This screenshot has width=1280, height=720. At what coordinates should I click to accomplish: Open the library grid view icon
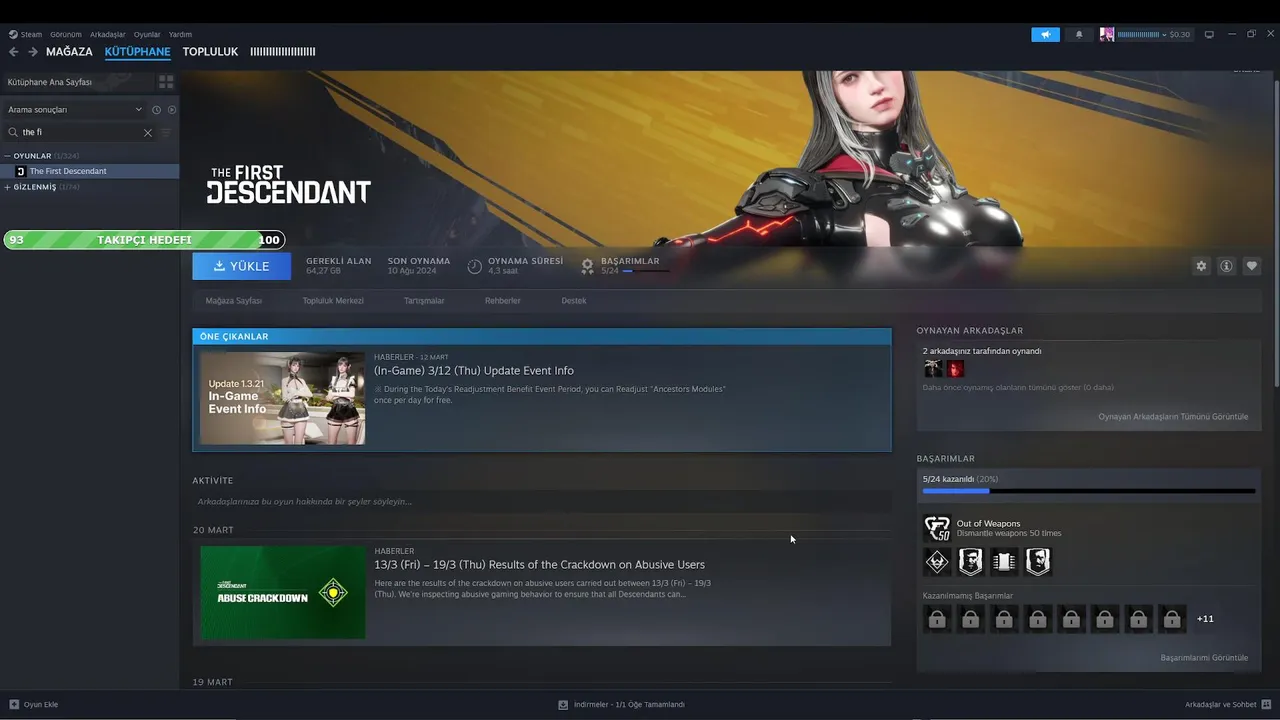click(166, 82)
